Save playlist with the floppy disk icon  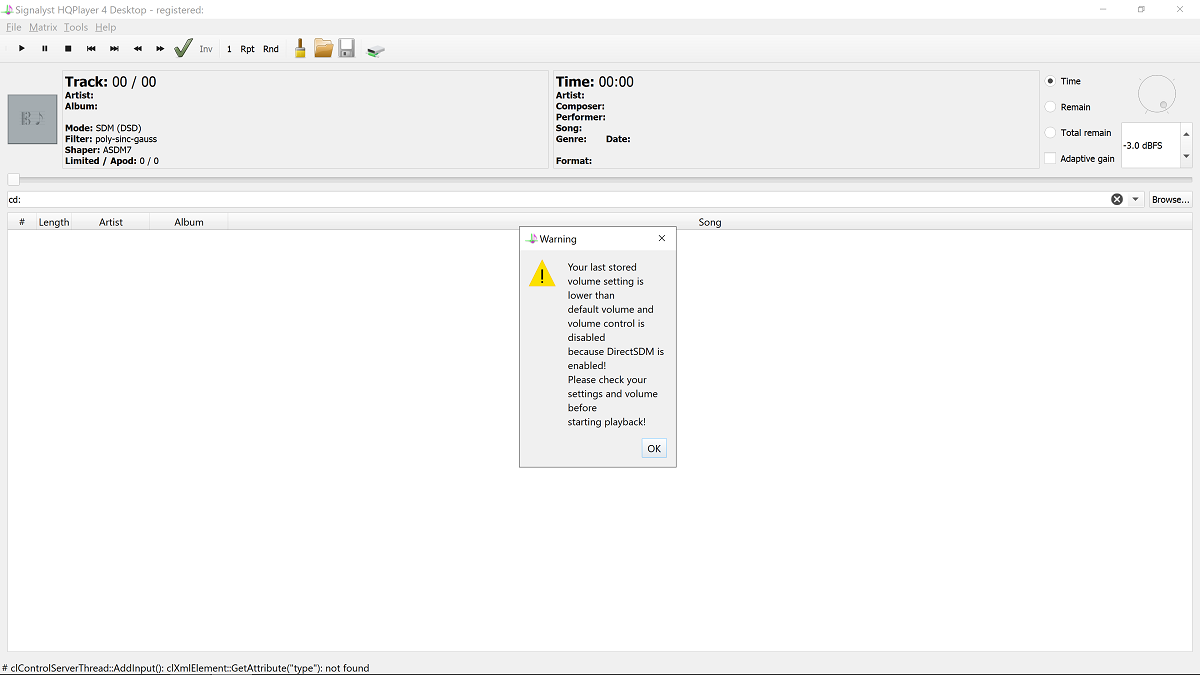tap(347, 48)
